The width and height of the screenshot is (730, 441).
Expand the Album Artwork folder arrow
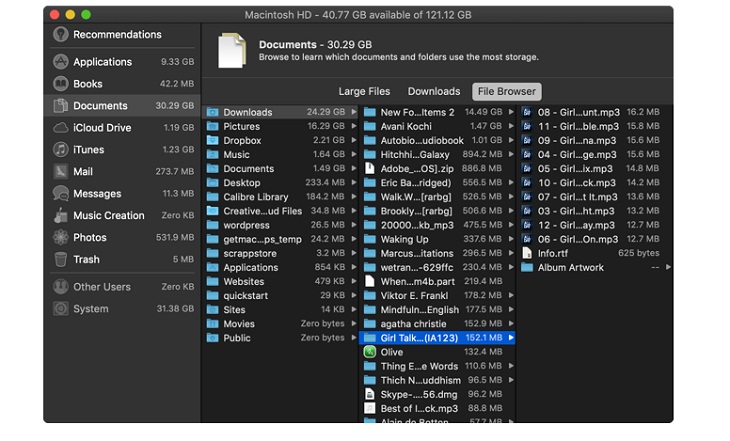pos(669,267)
